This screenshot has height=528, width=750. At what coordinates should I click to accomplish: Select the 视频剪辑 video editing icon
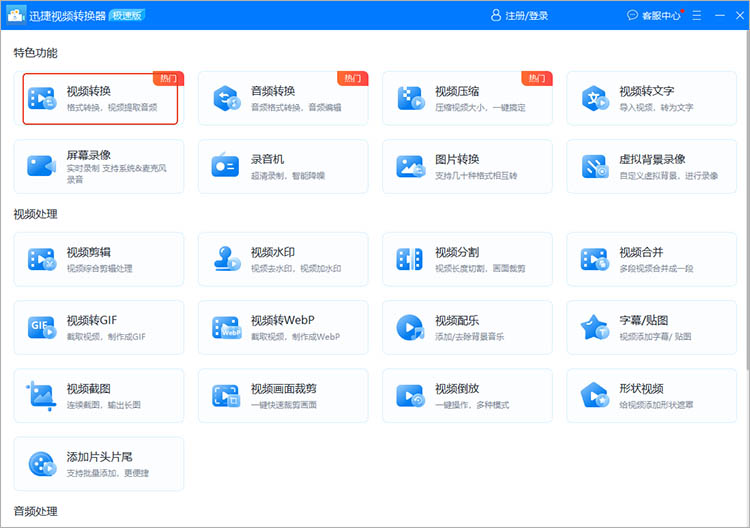tap(42, 259)
